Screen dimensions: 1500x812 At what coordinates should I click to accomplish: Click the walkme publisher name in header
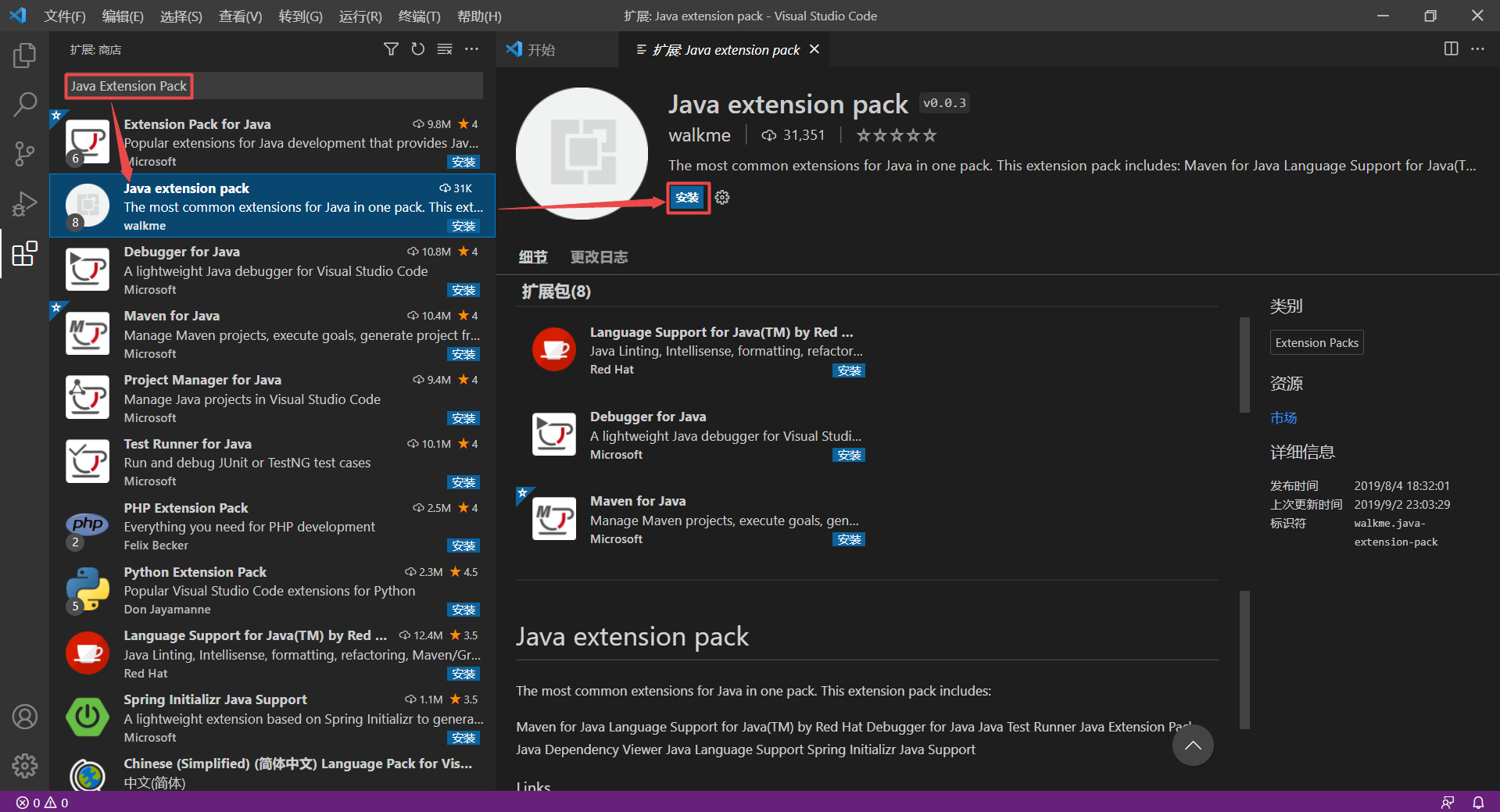(700, 135)
